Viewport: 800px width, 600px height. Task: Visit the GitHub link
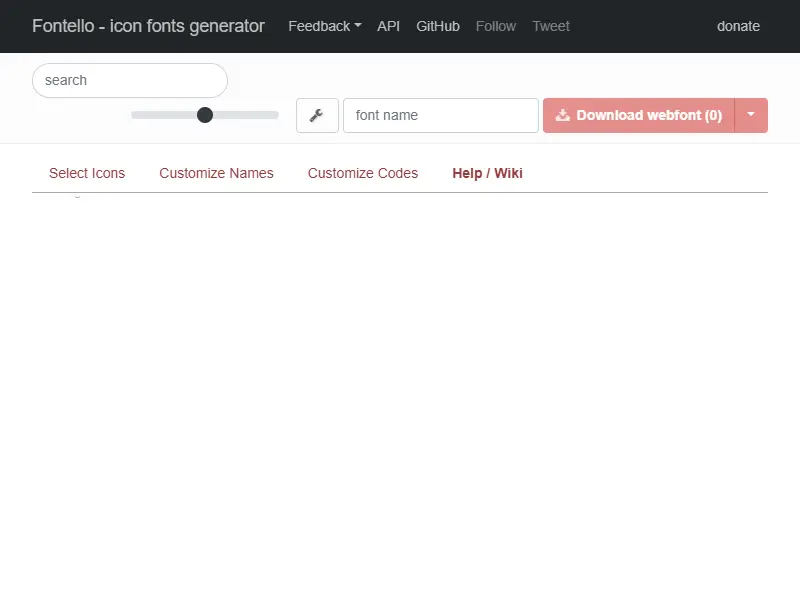(438, 26)
